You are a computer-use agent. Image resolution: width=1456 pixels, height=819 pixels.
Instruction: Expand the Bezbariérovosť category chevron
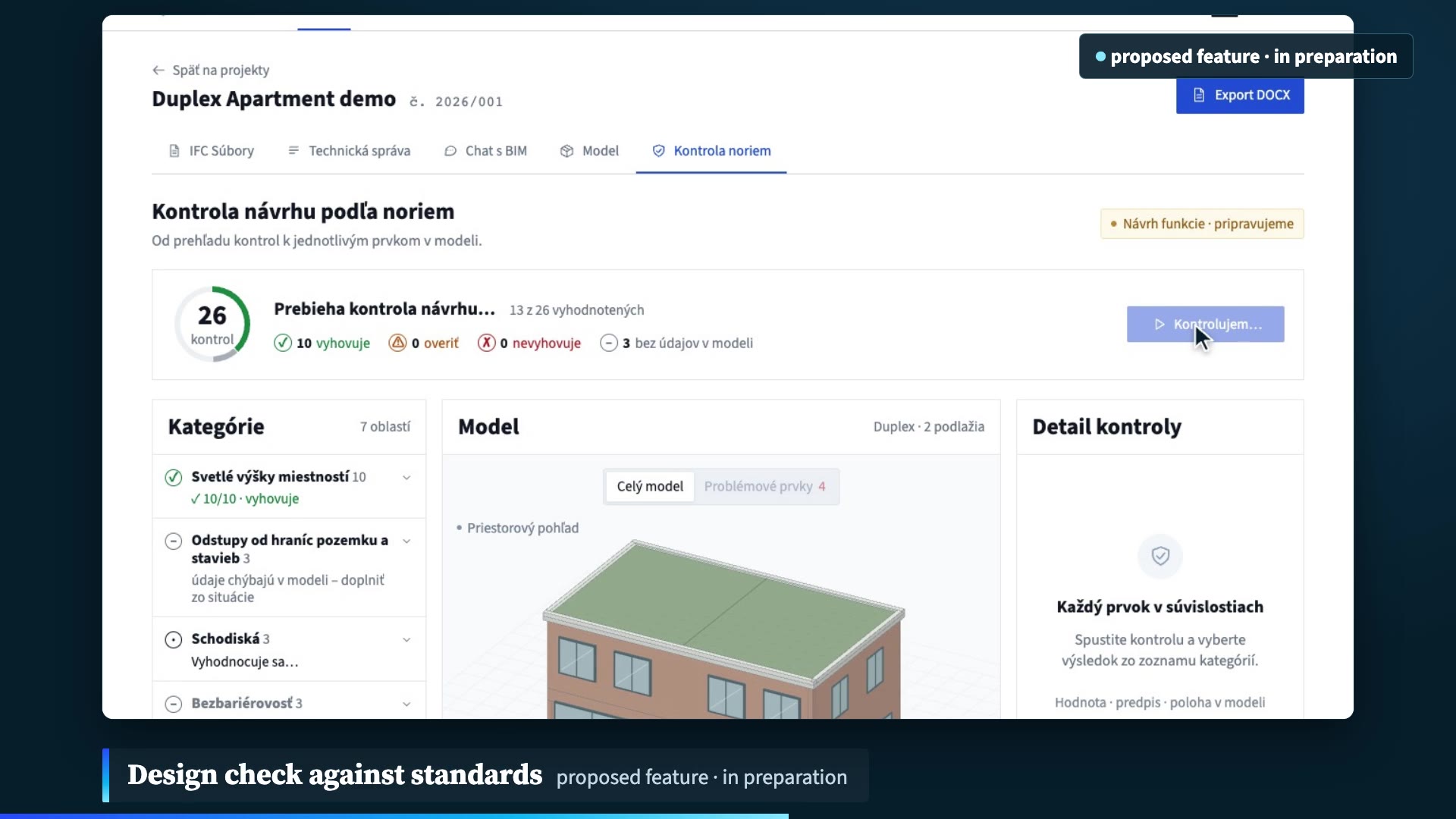point(406,704)
